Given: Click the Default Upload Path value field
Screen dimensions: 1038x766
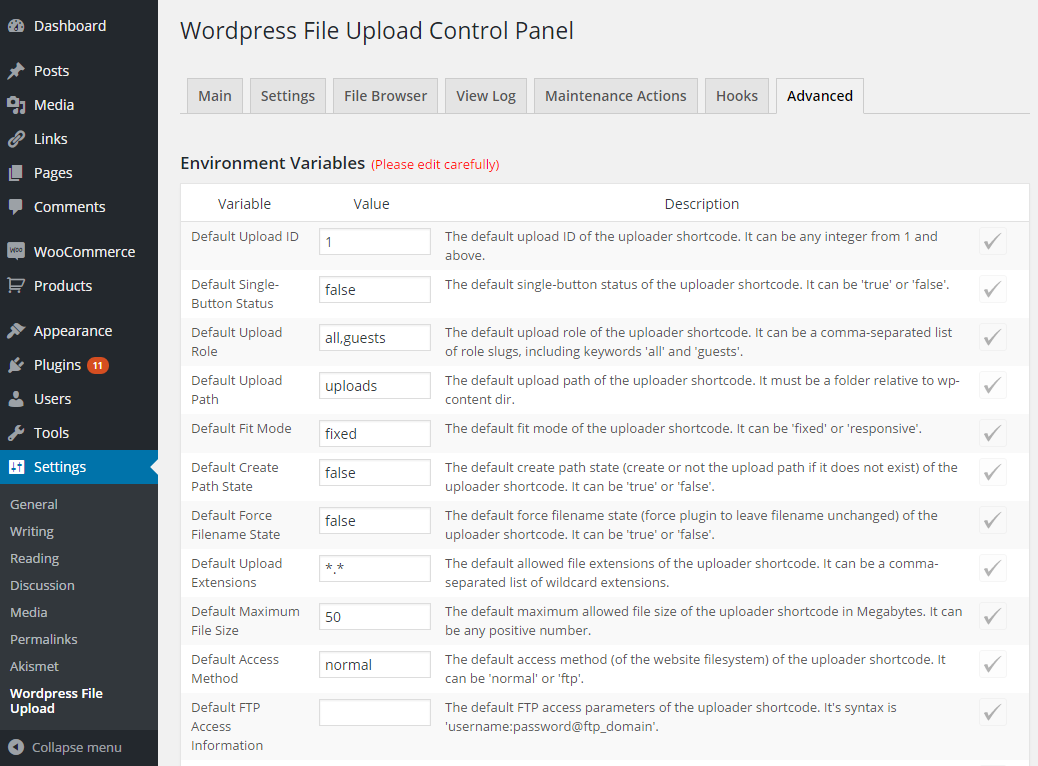Looking at the screenshot, I should (375, 385).
